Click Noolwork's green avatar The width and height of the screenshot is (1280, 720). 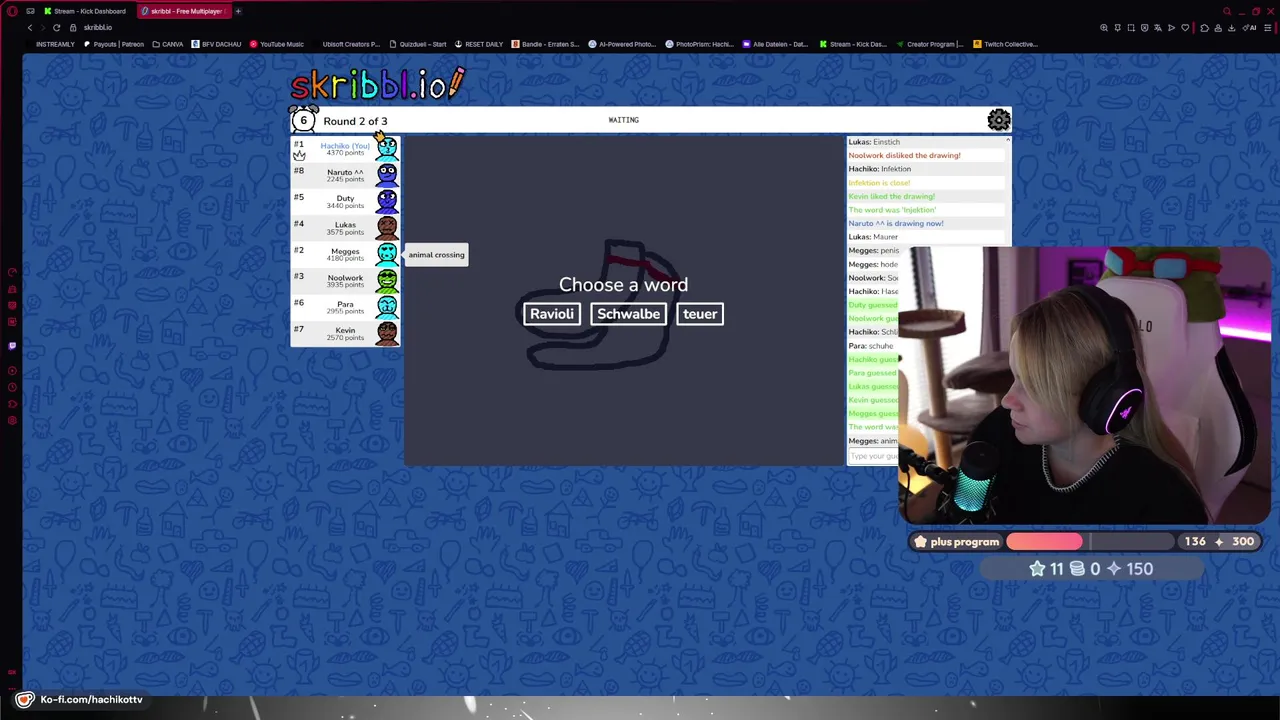(x=387, y=280)
